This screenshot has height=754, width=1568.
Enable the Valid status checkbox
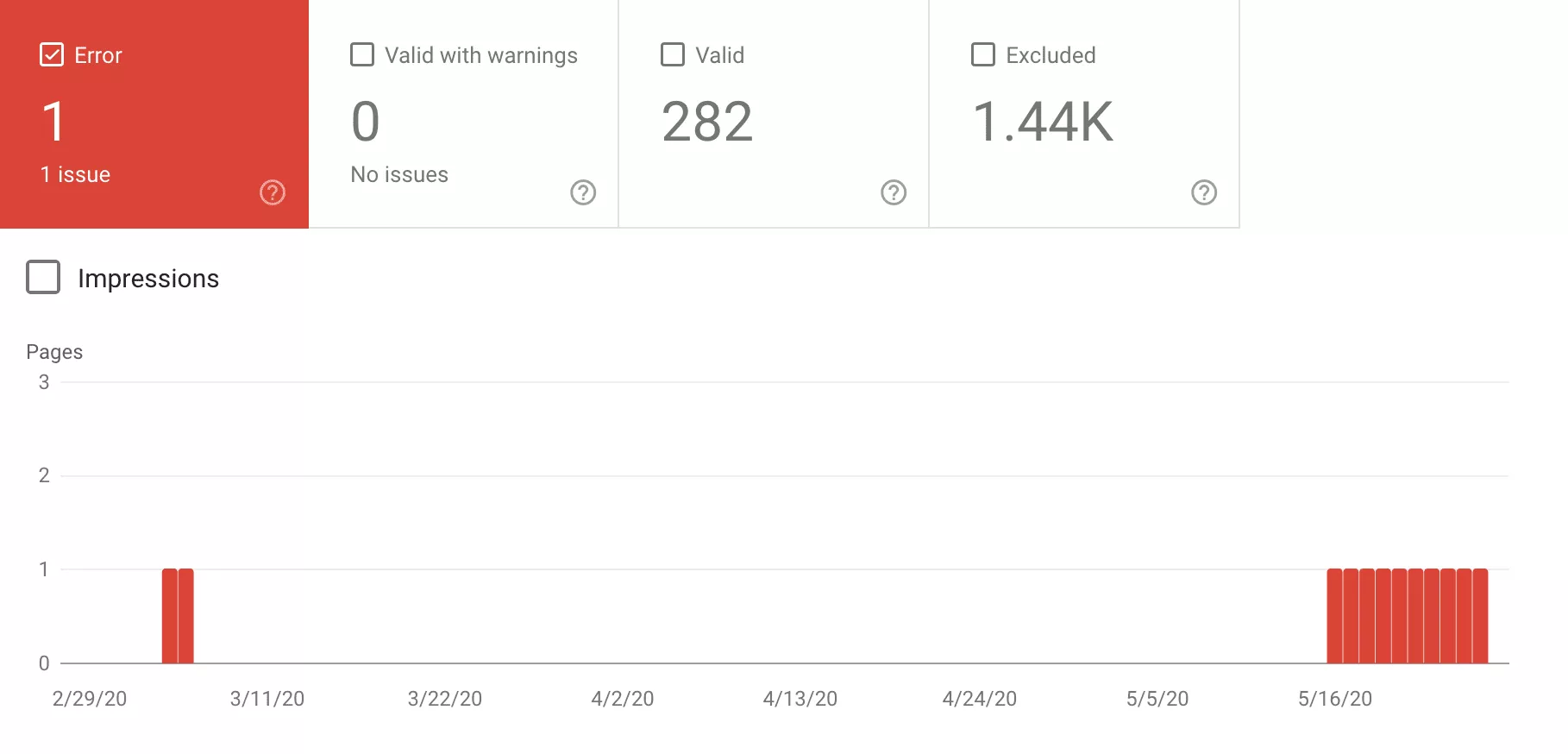(672, 54)
